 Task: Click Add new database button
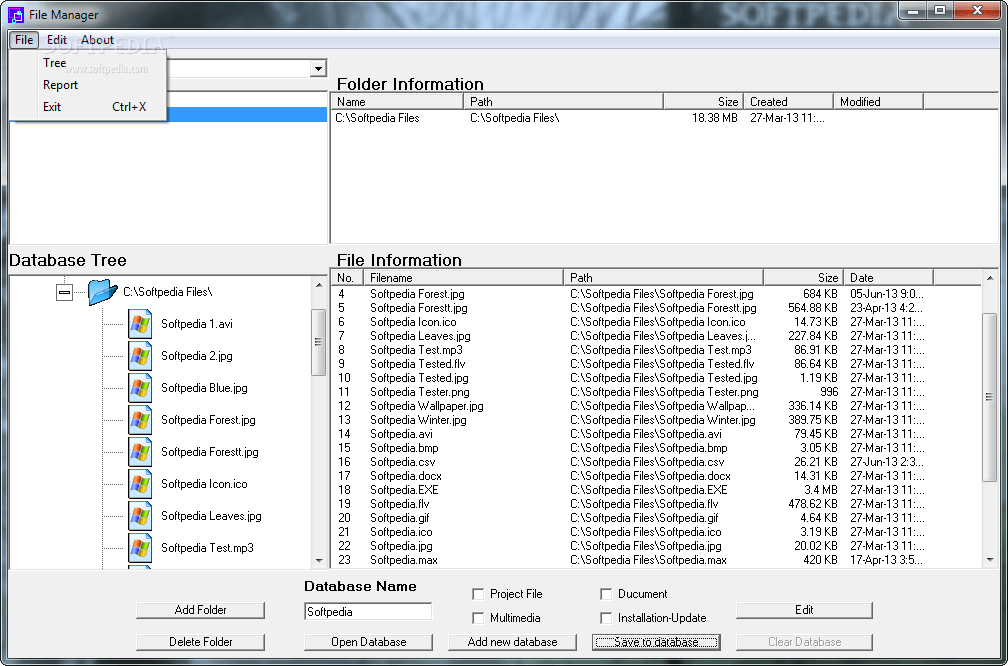click(512, 642)
